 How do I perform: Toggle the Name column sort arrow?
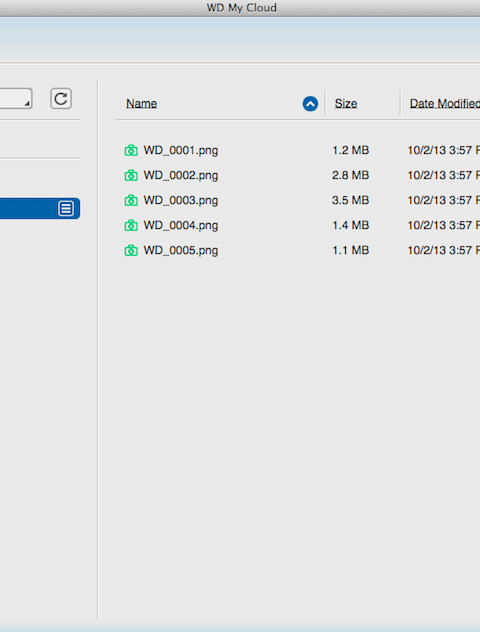[310, 104]
